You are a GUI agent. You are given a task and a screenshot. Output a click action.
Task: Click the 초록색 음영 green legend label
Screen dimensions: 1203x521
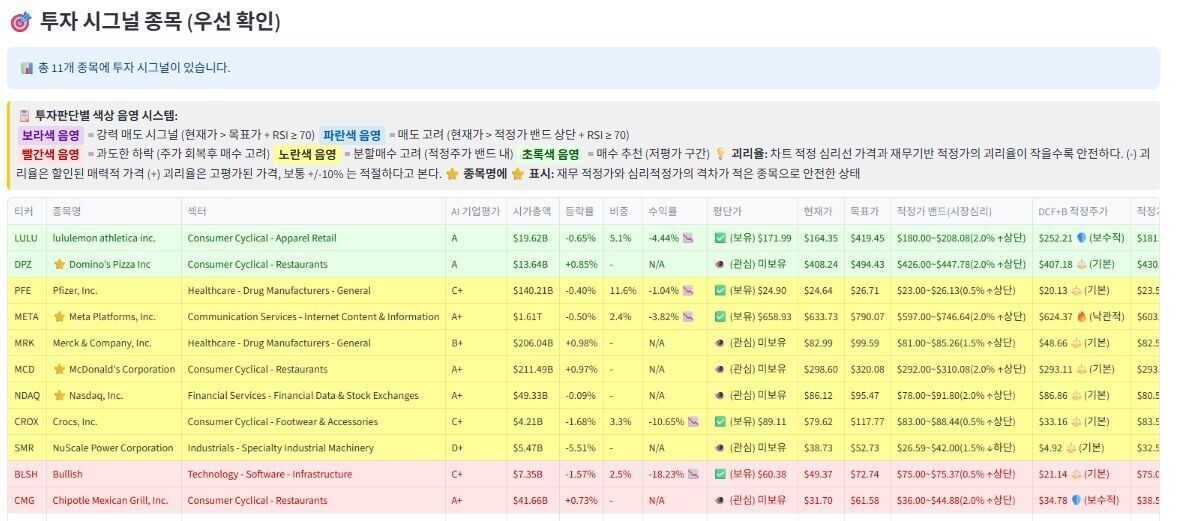pos(550,154)
